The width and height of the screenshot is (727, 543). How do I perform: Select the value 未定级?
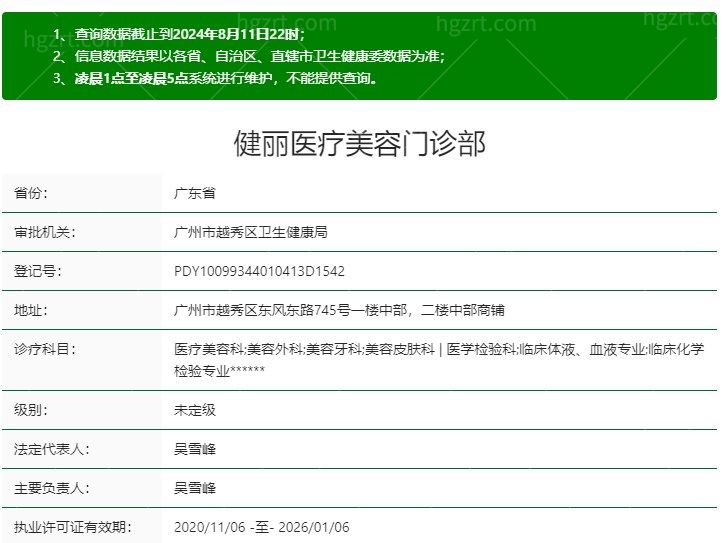tap(195, 410)
